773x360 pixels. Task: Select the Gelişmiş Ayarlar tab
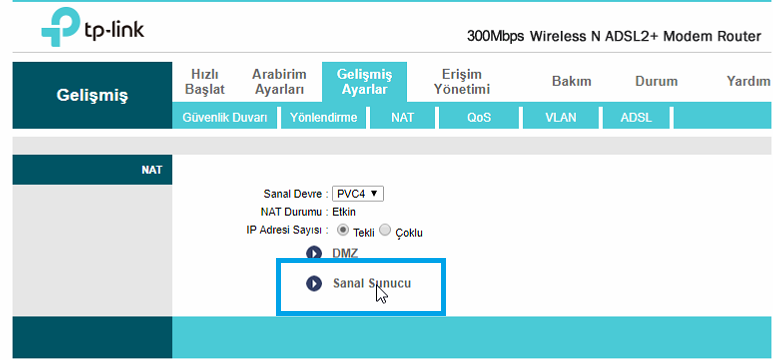[x=364, y=82]
